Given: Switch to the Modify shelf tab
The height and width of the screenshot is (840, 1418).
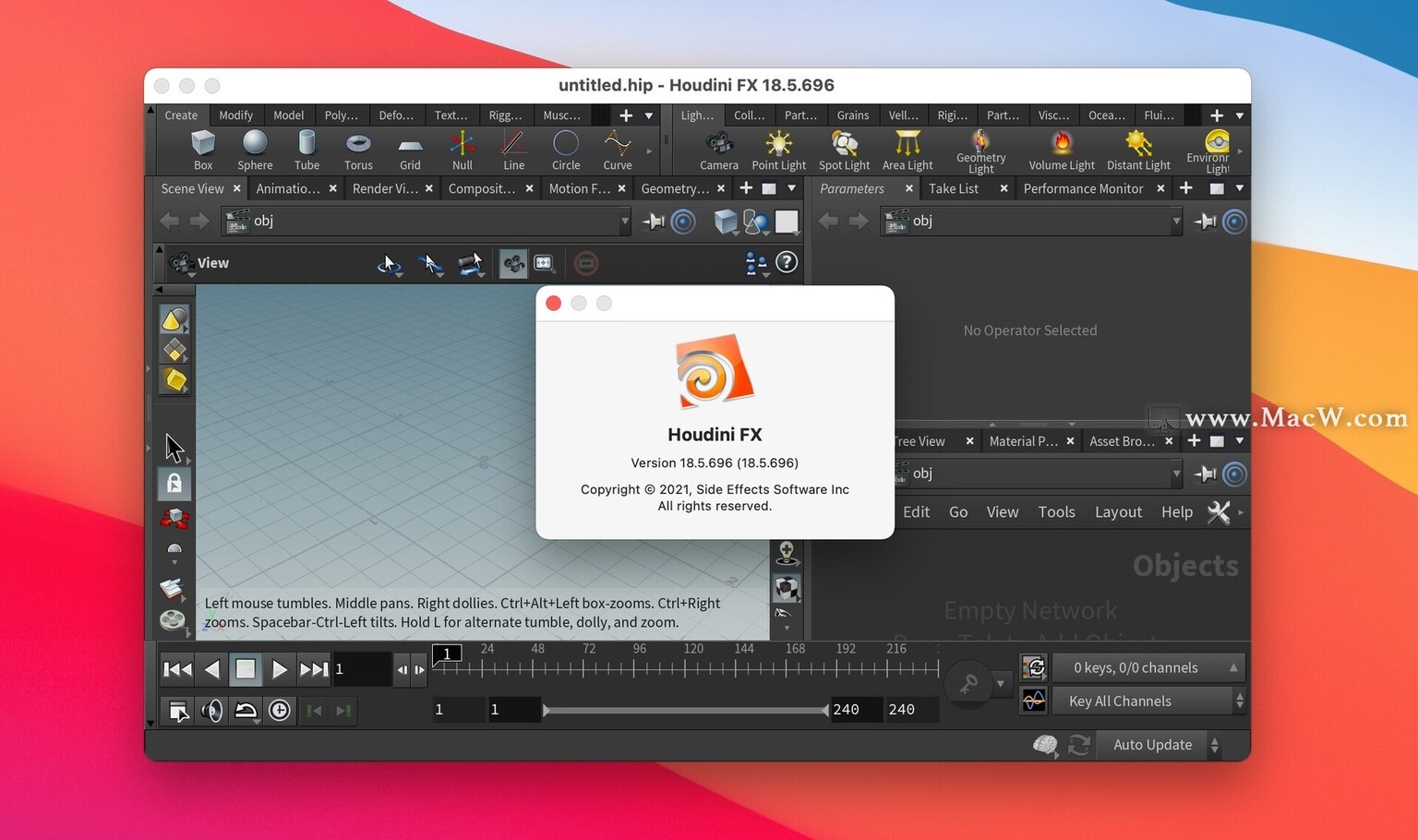Looking at the screenshot, I should click(235, 115).
